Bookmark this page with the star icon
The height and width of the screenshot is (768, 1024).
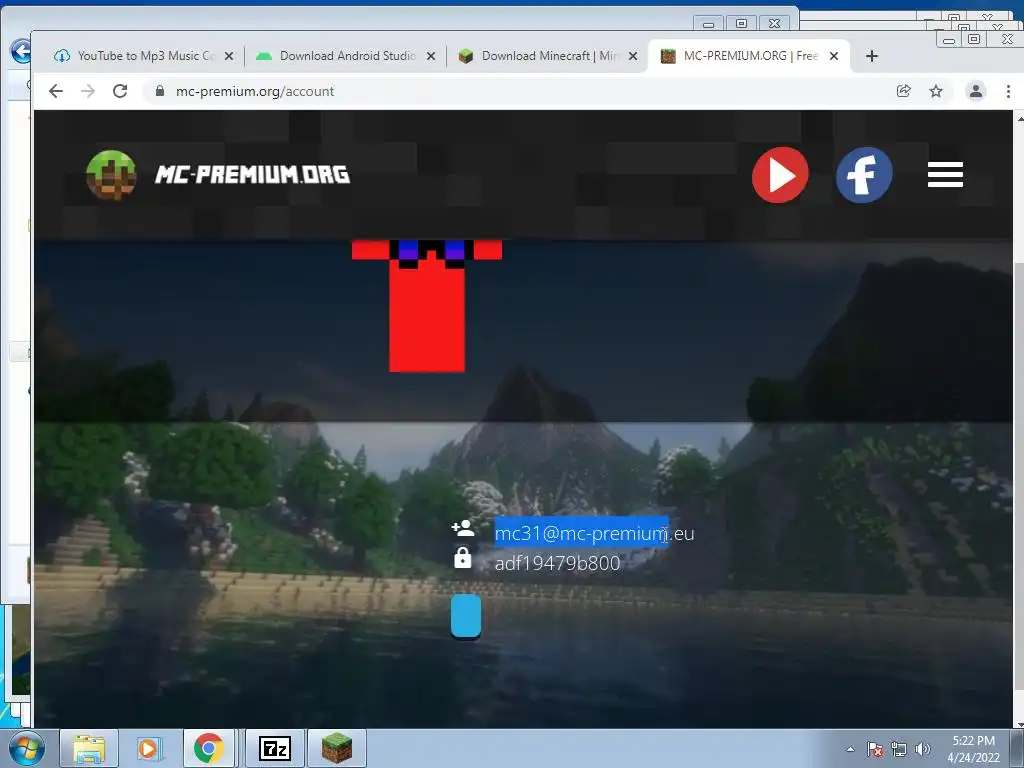coord(936,91)
